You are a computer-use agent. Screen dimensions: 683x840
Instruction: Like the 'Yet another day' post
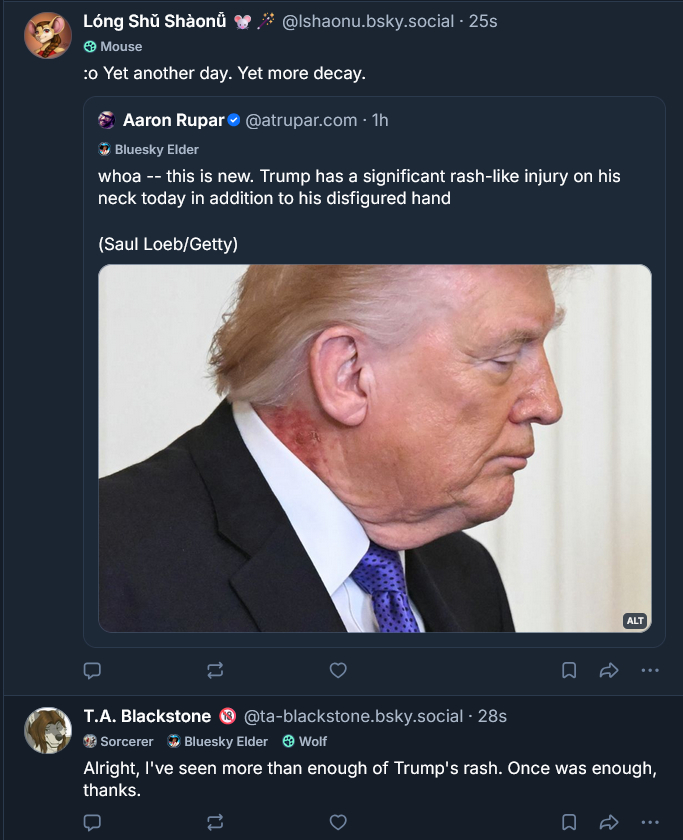click(338, 671)
